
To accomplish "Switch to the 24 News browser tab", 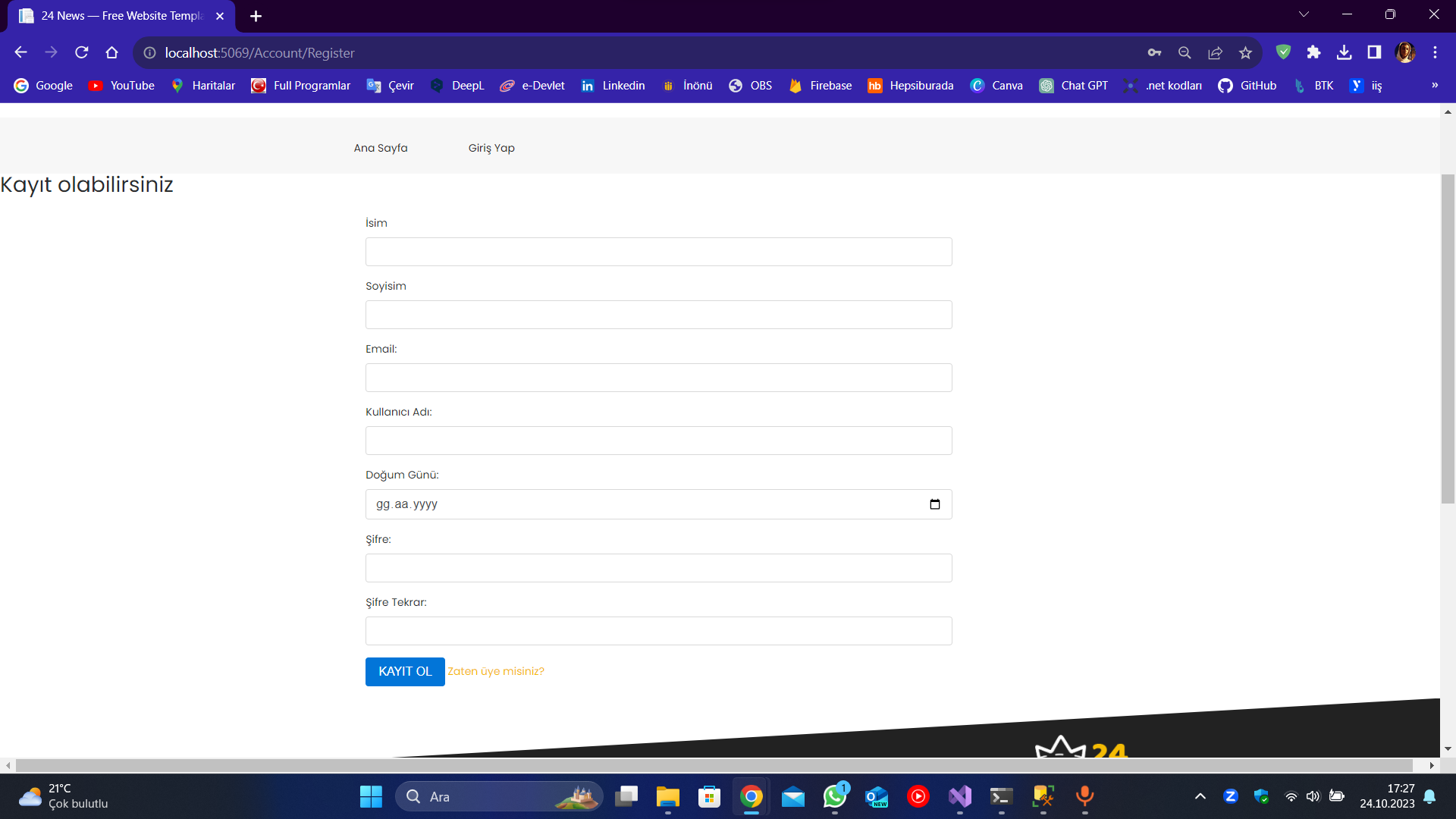I will 114,15.
